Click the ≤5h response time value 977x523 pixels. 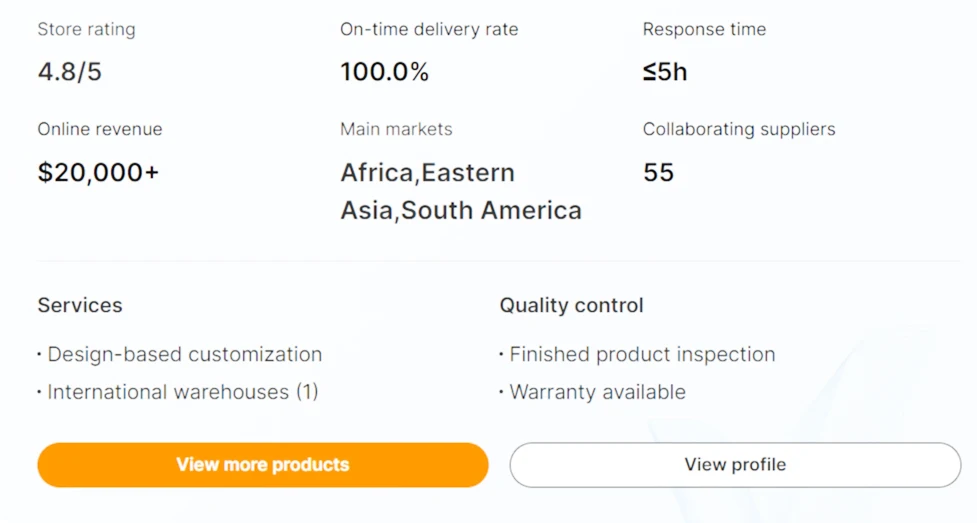click(665, 72)
